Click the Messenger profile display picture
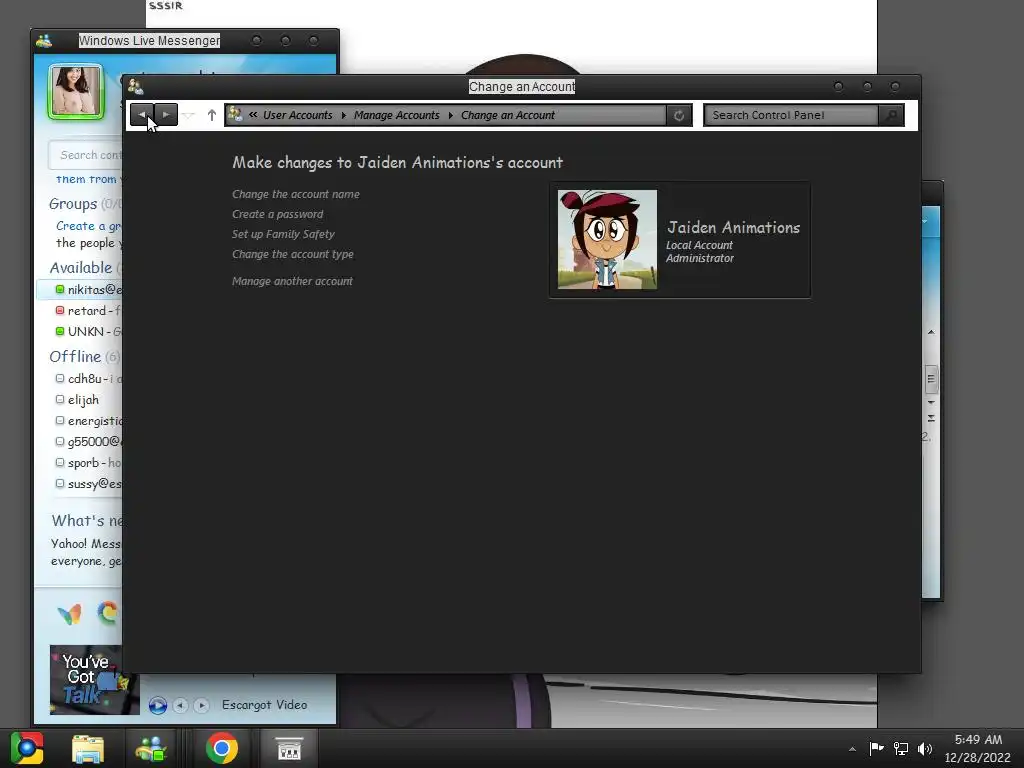The image size is (1024, 768). [x=76, y=91]
